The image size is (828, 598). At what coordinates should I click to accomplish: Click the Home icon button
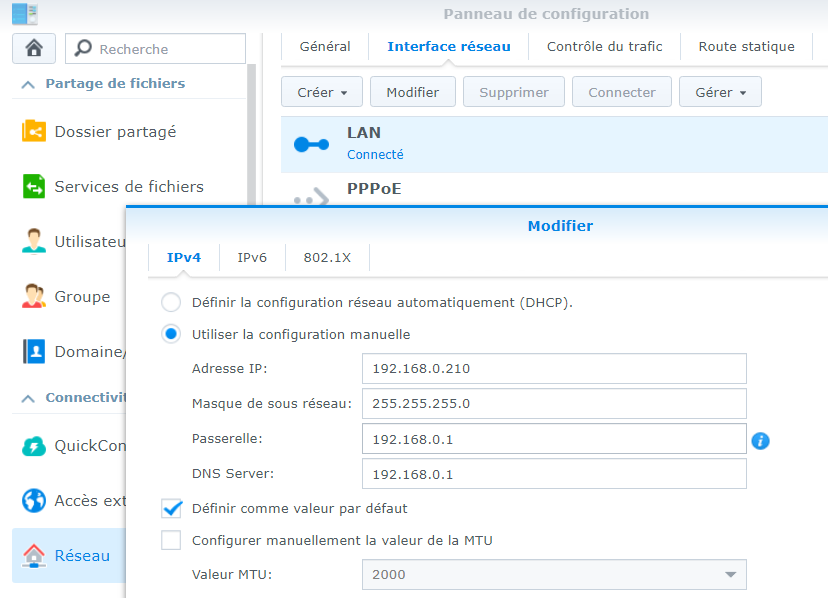pyautogui.click(x=34, y=48)
